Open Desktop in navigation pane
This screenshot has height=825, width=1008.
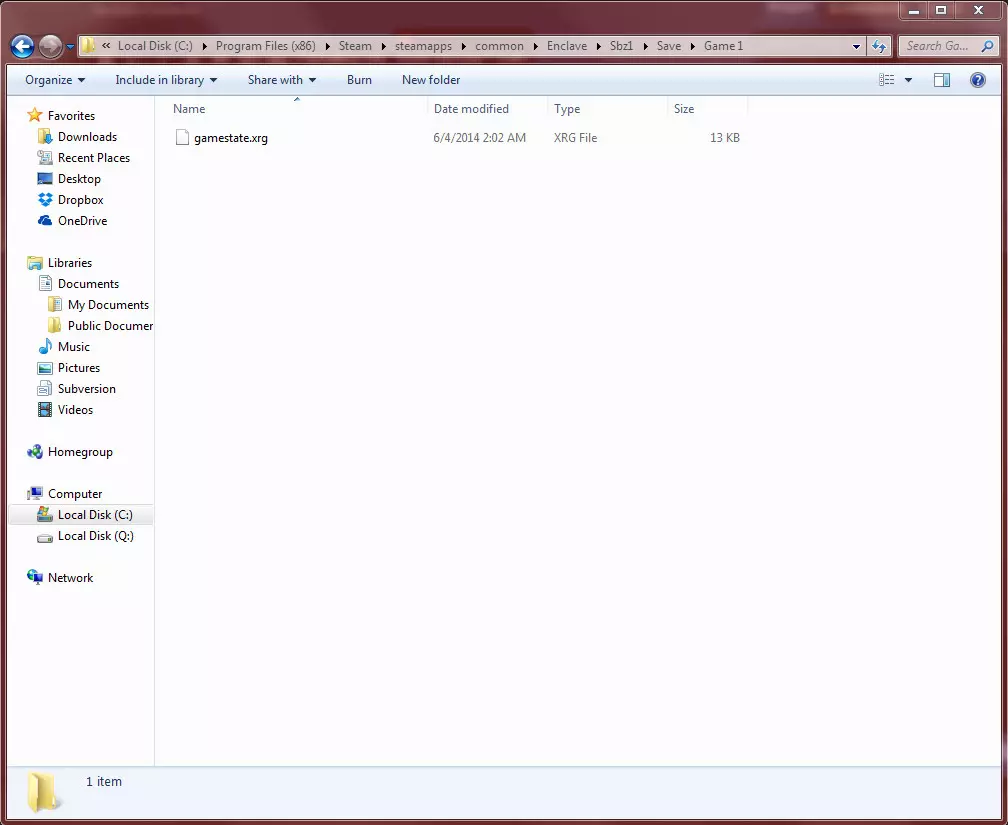[79, 179]
